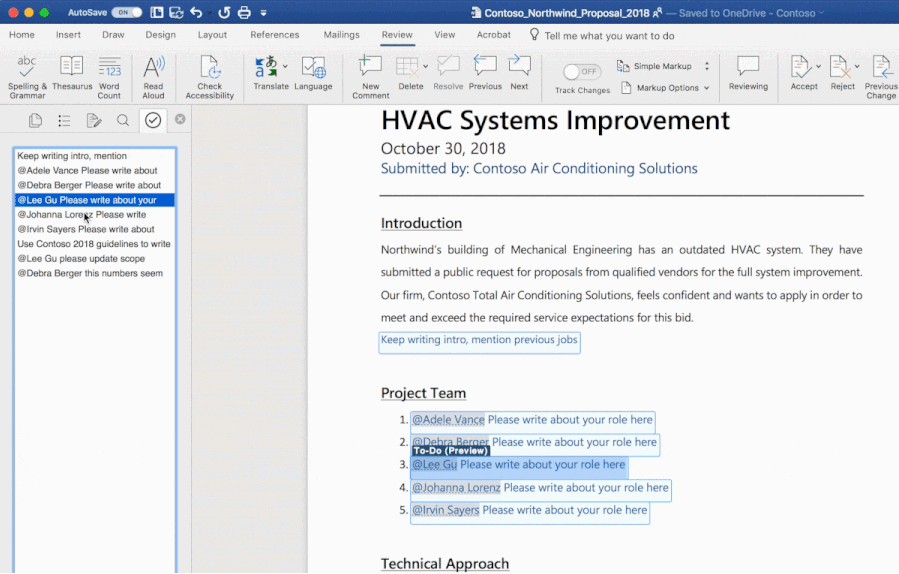Toggle AutoSave switch

[127, 12]
